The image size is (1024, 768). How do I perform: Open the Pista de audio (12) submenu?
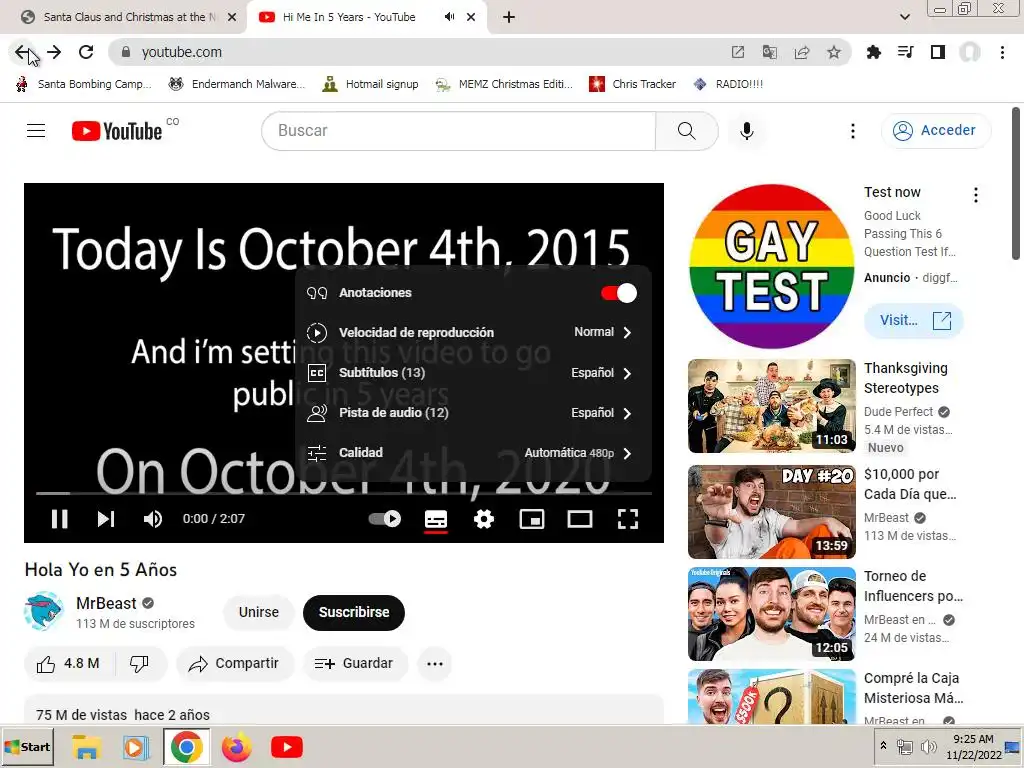(473, 413)
